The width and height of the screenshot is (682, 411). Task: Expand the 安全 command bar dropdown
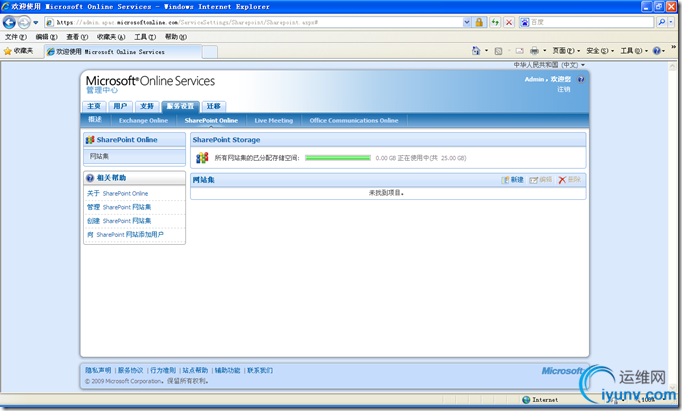tap(600, 51)
